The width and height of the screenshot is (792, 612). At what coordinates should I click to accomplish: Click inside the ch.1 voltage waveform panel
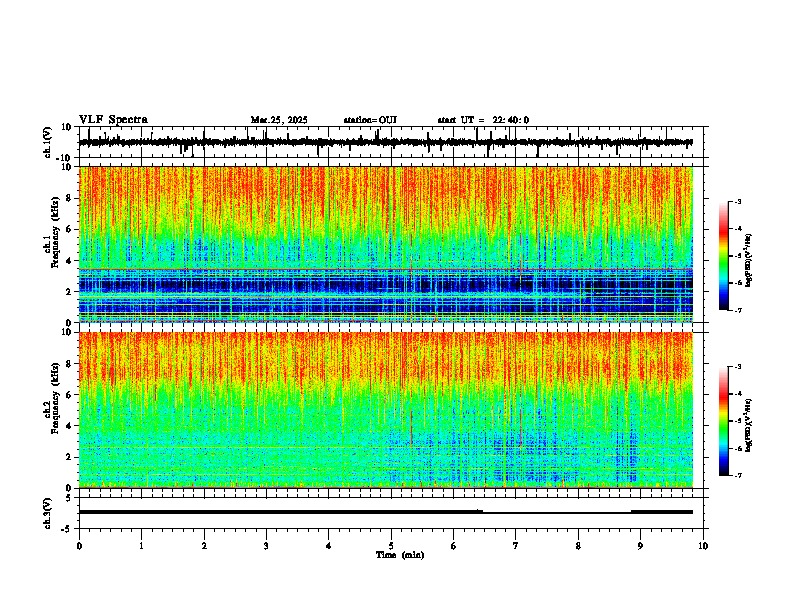(391, 142)
